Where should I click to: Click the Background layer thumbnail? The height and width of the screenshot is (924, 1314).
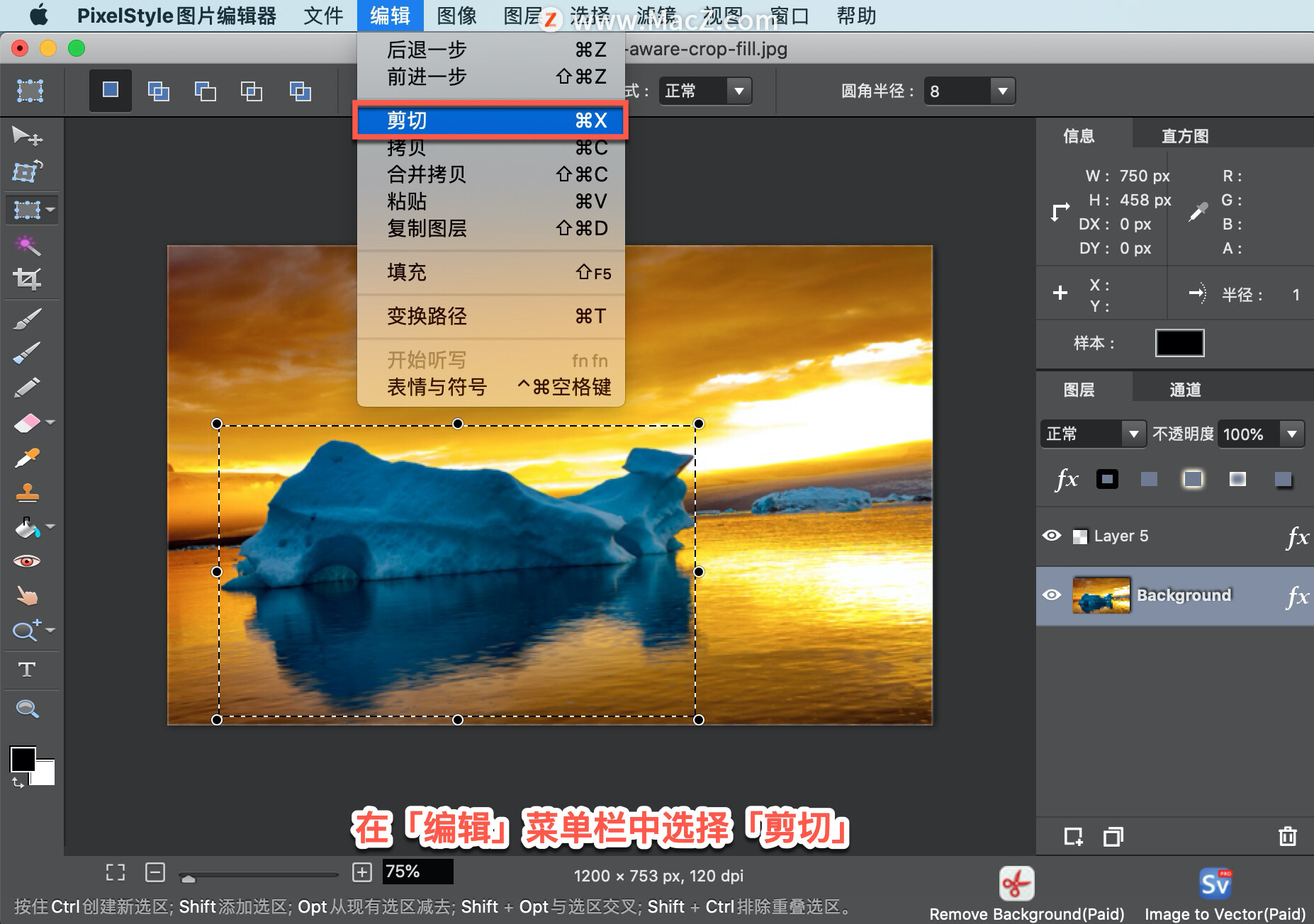tap(1102, 595)
